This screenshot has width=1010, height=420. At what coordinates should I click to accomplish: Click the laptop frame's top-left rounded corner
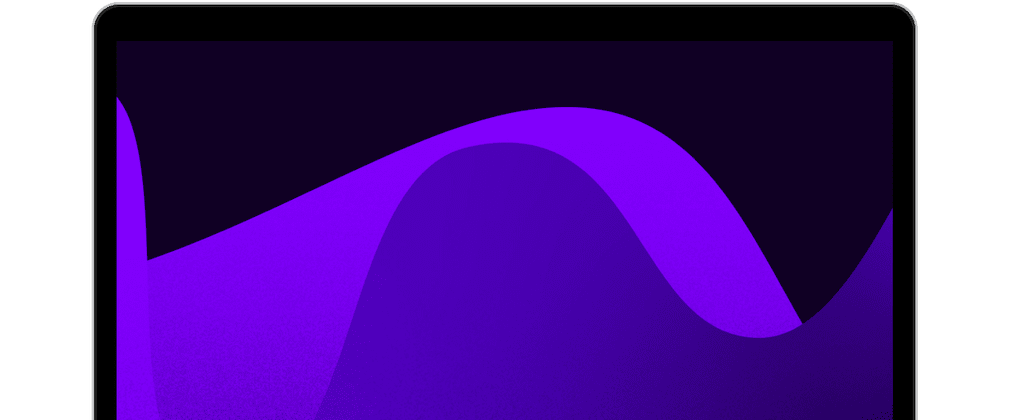tap(101, 12)
